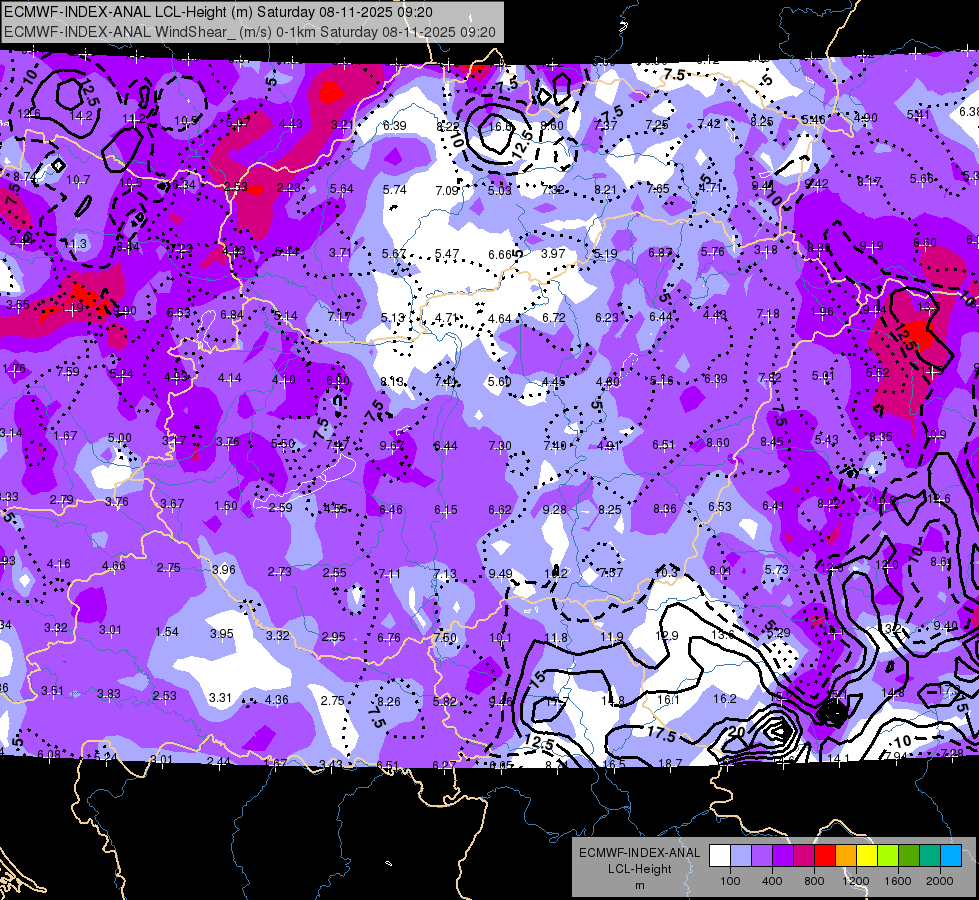Click the wind shear value '6.23'

click(606, 318)
